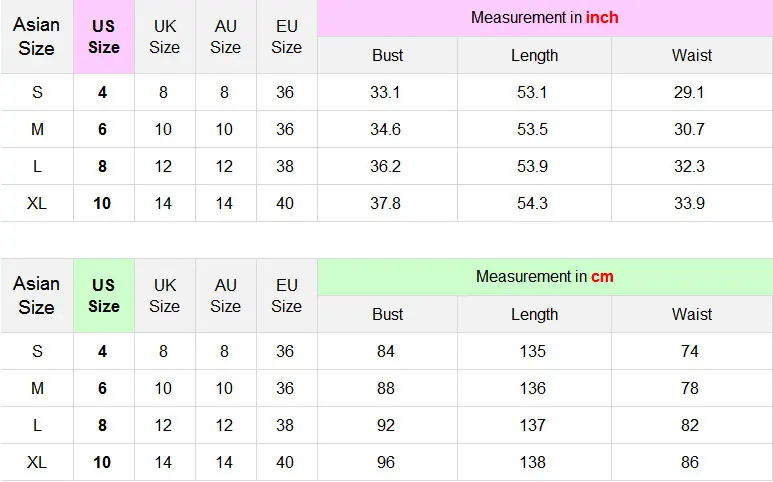Click Asian Size header in top table

click(x=36, y=37)
